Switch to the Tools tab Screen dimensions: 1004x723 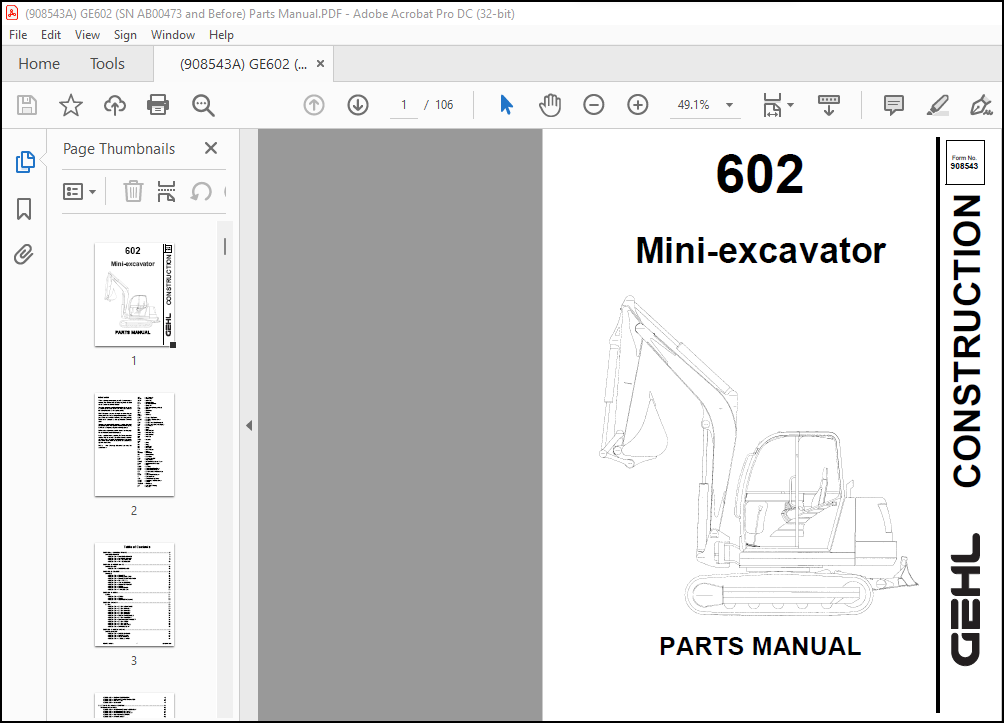pyautogui.click(x=107, y=63)
